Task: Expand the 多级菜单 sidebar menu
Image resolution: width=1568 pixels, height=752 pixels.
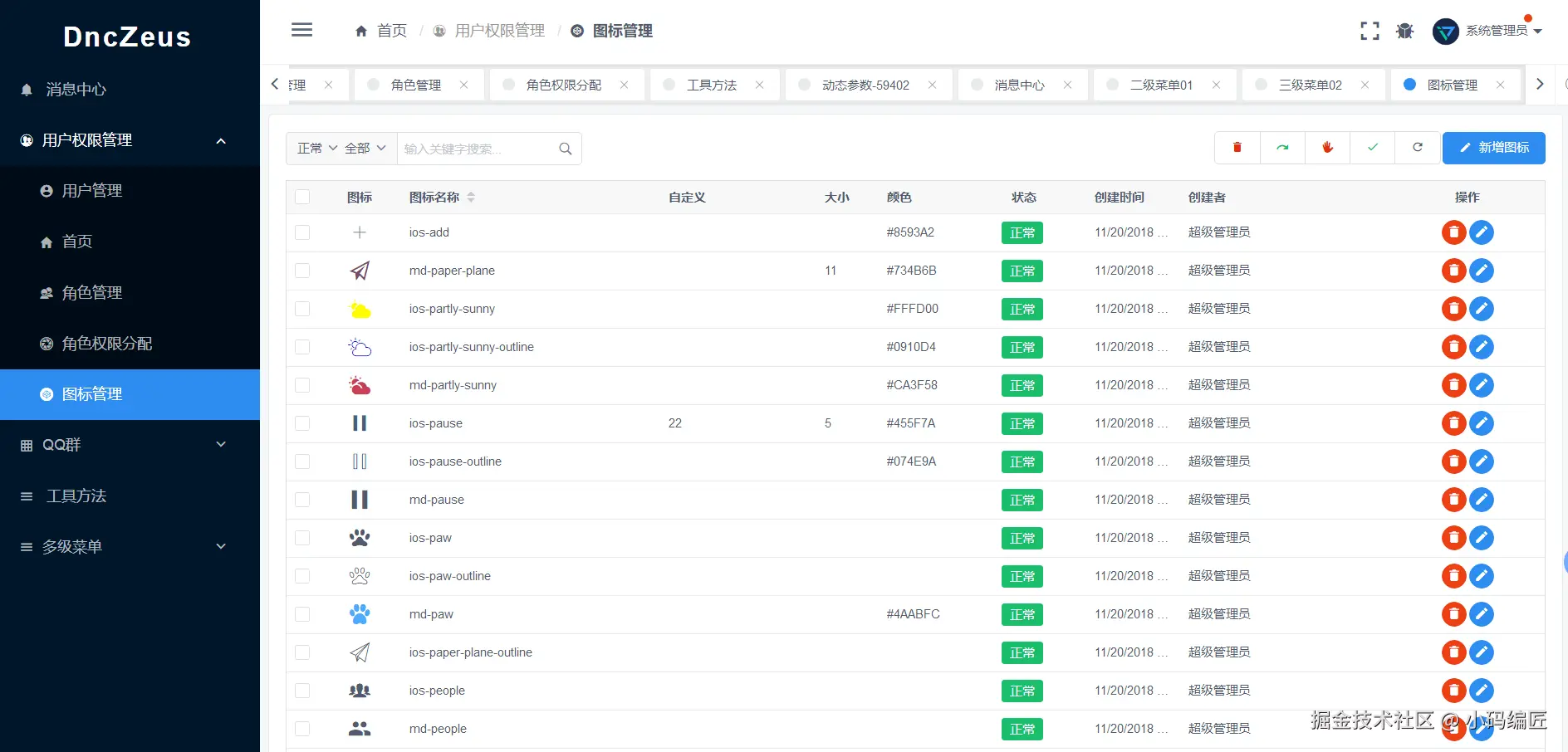Action: 130,546
